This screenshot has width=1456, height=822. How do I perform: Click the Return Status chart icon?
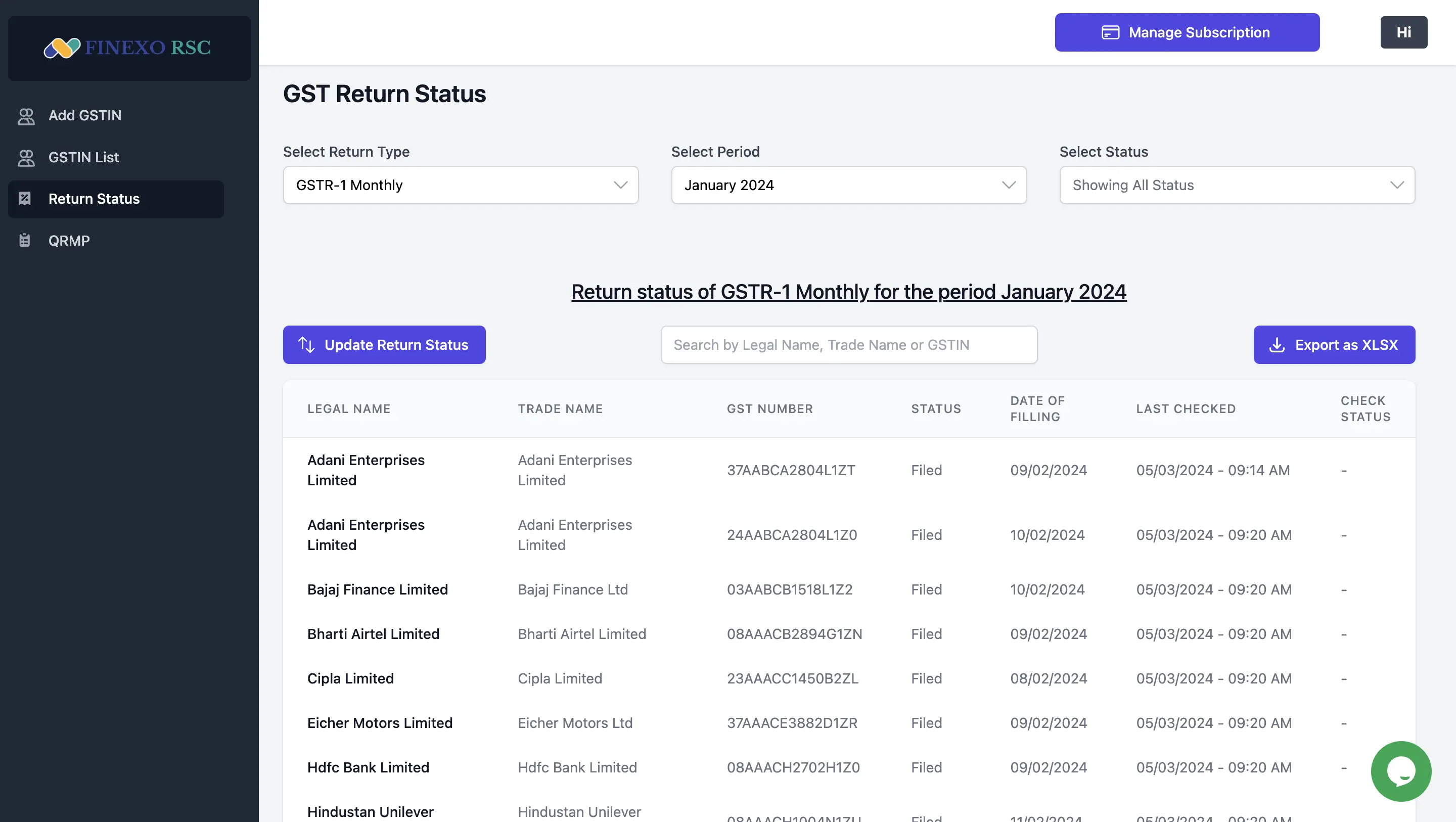[x=25, y=199]
